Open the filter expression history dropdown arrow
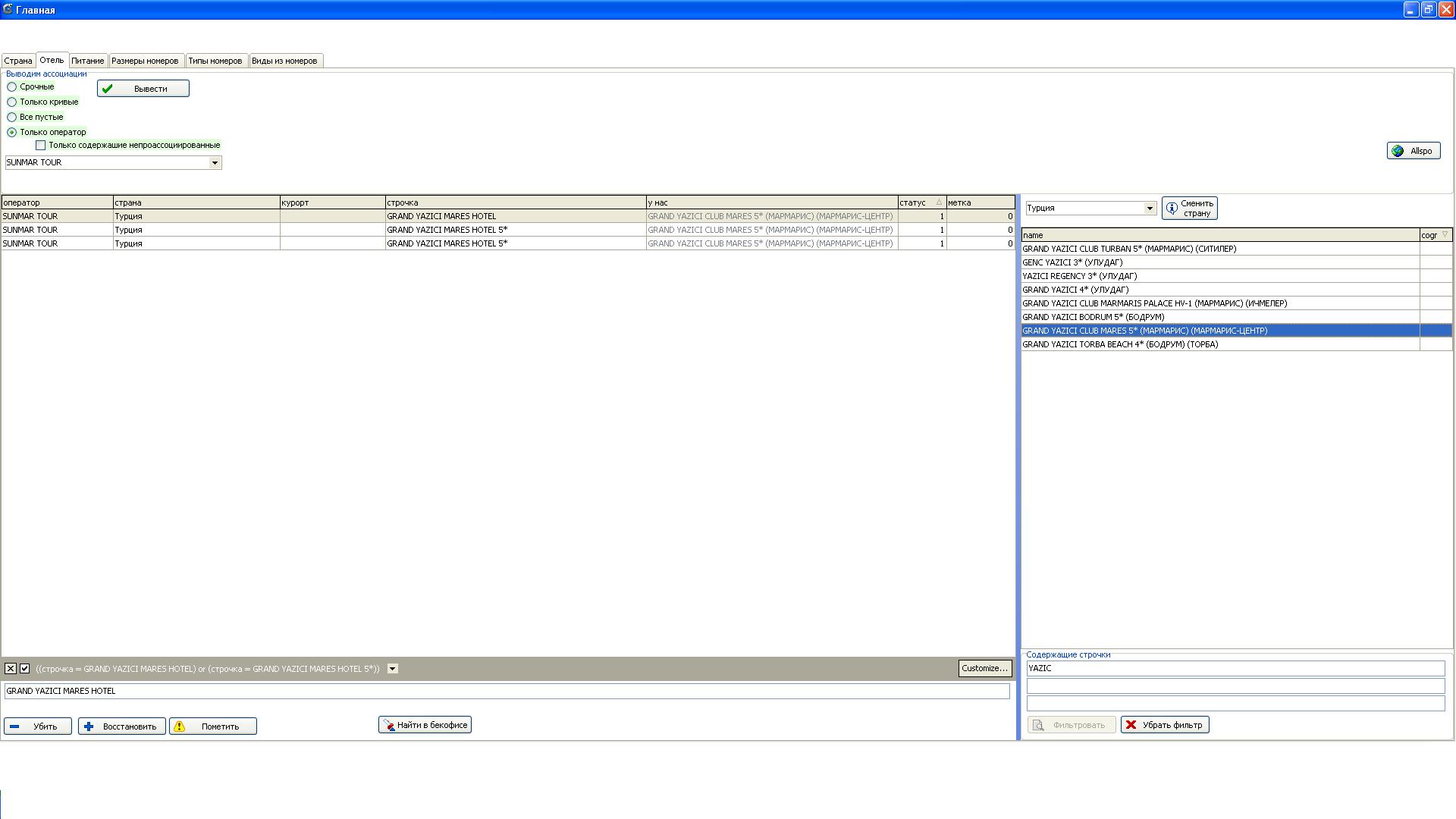Viewport: 1456px width, 819px height. (392, 669)
